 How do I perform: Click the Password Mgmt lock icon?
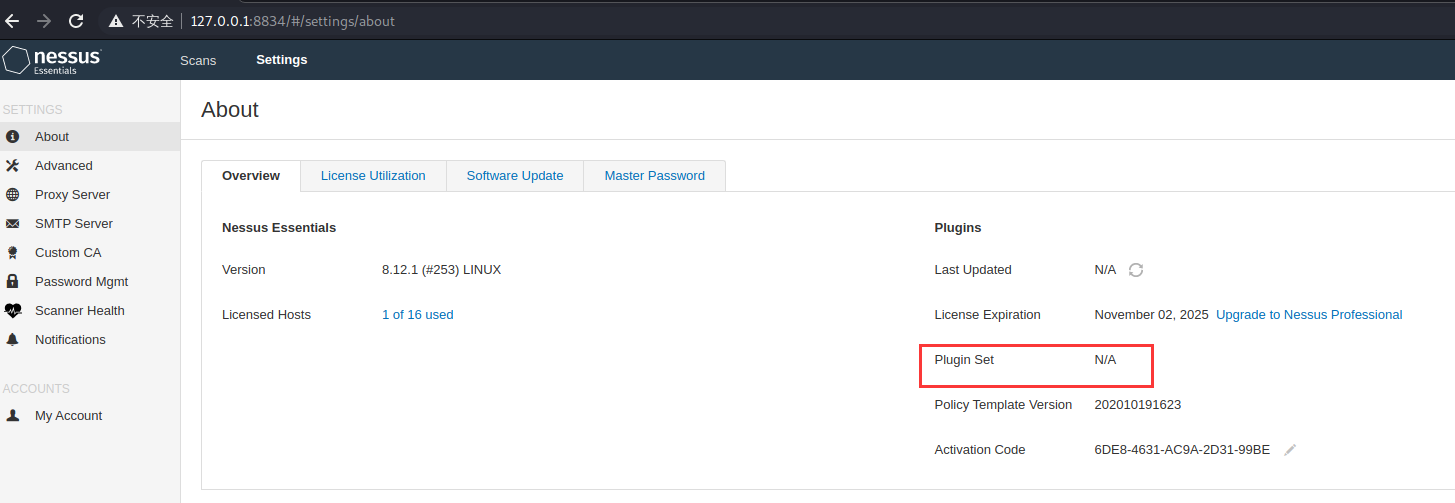tap(12, 282)
